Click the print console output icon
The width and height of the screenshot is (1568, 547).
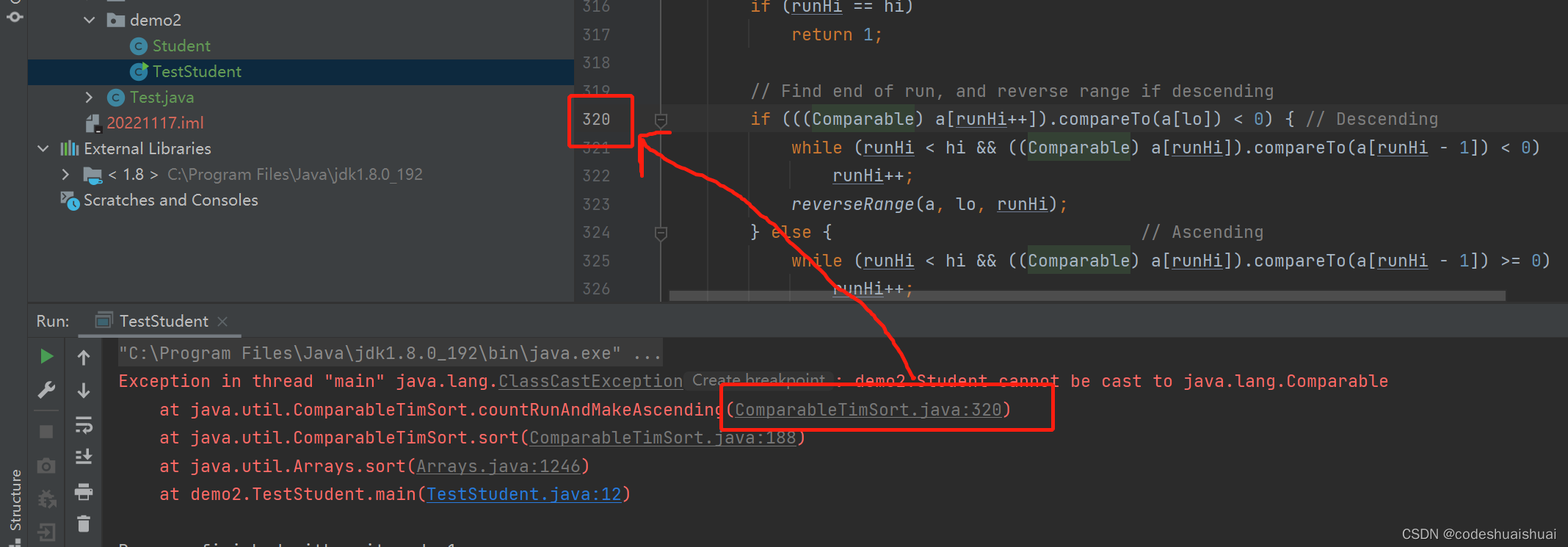(84, 491)
